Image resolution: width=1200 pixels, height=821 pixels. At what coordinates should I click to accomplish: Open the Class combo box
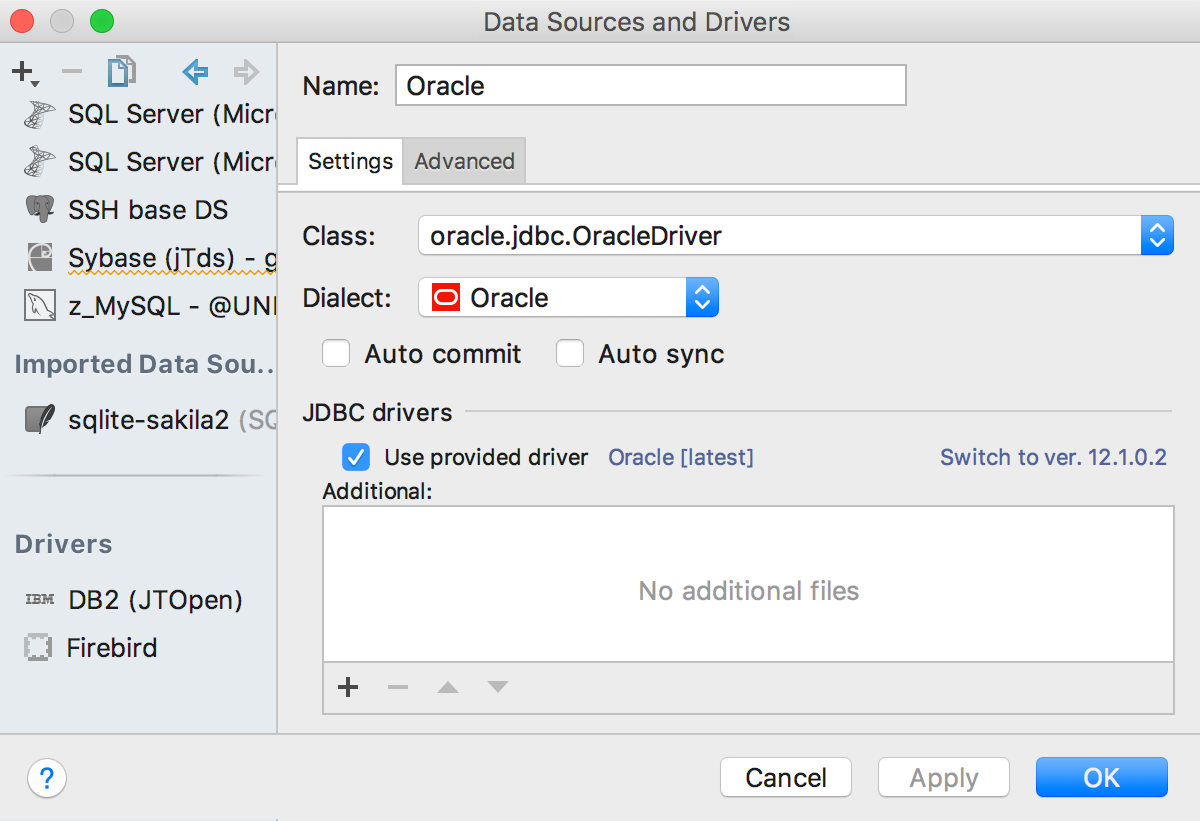coord(795,237)
